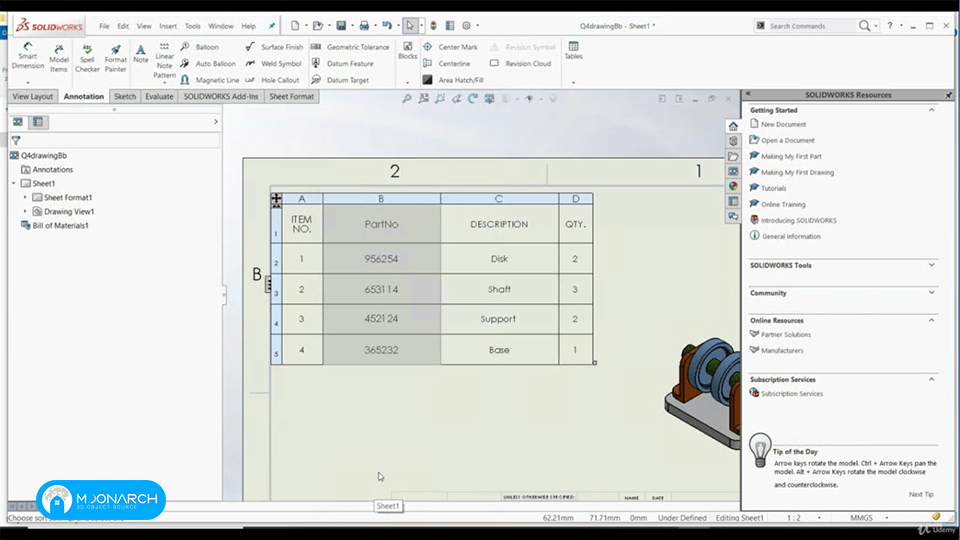Click the Shaft description cell

tap(499, 290)
